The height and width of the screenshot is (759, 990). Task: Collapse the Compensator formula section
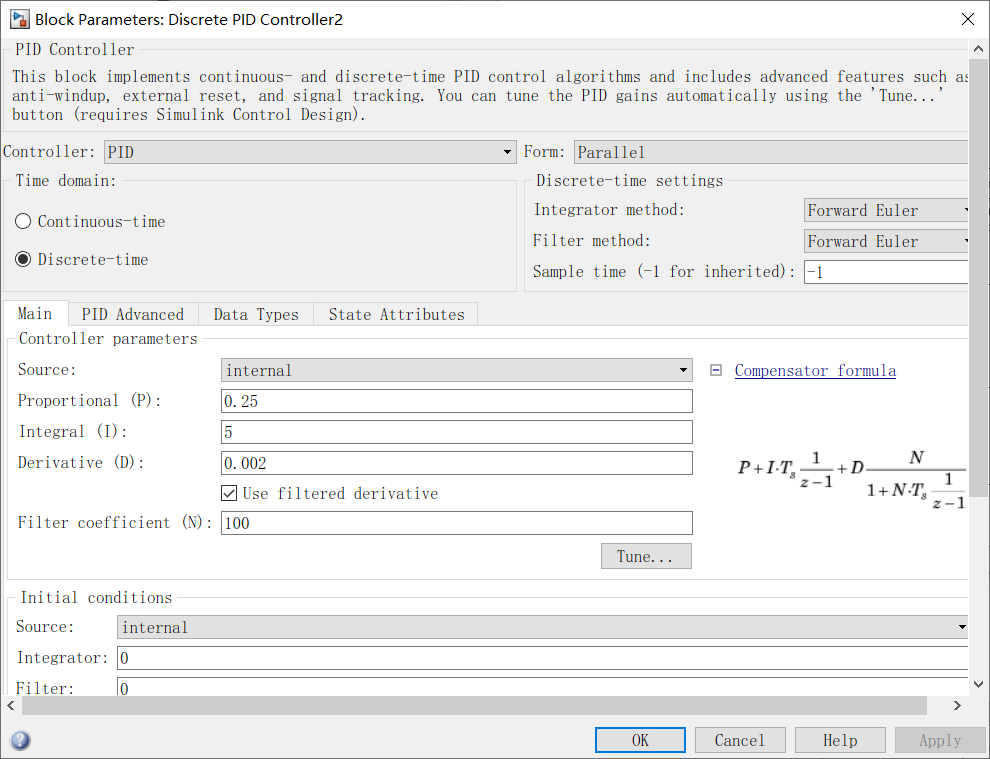coord(716,370)
